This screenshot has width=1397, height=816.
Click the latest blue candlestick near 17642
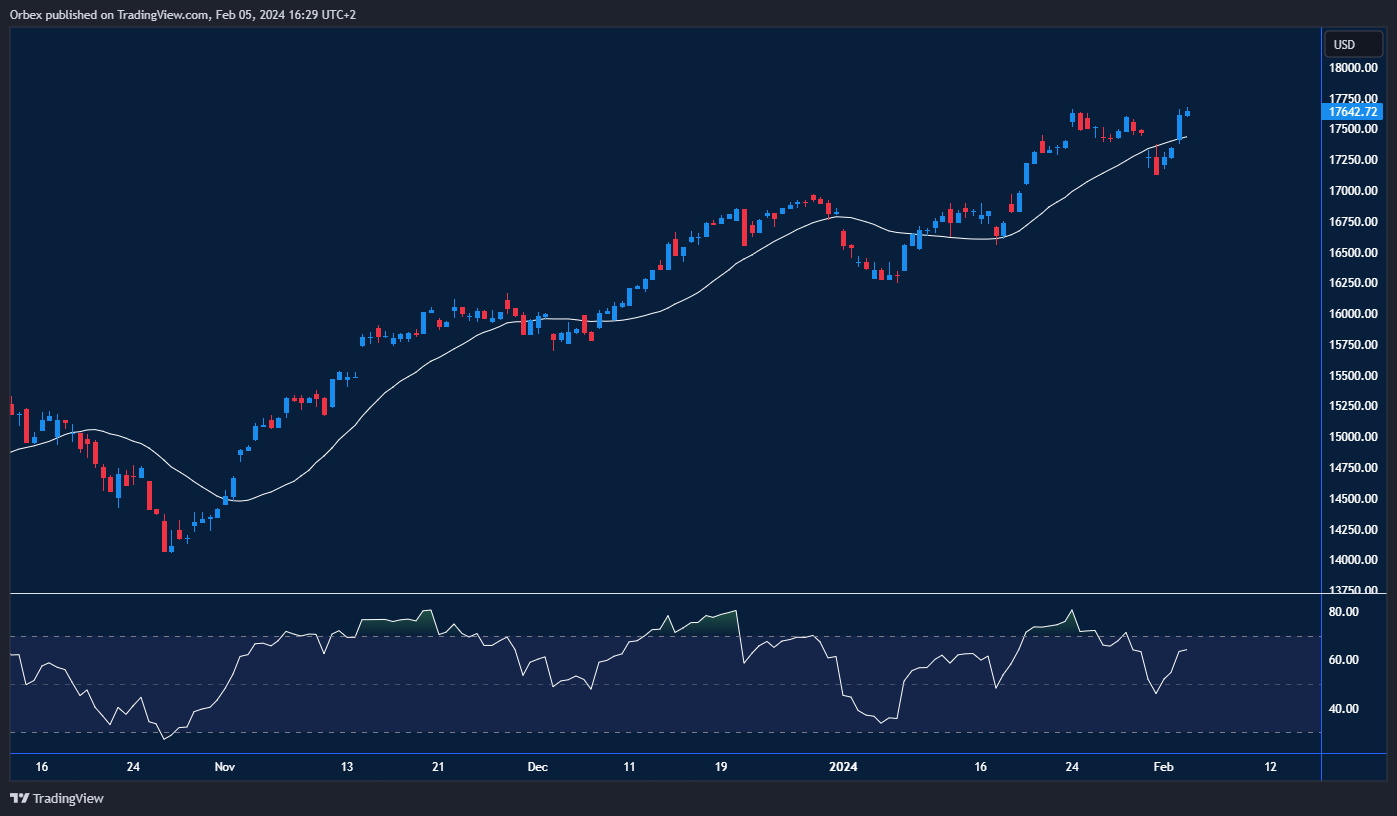point(1188,113)
